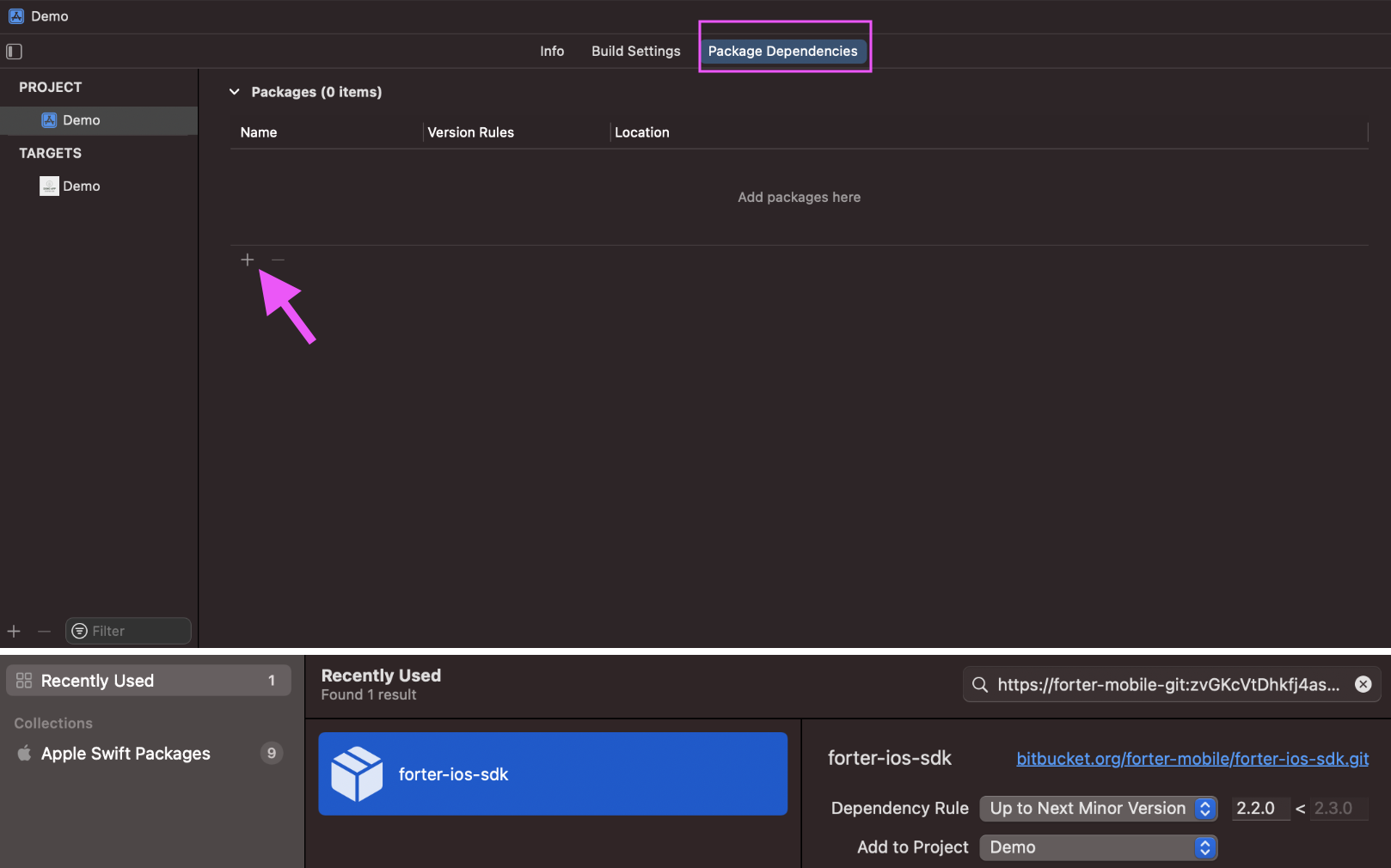Edit the minimum version 2.2.0 field
The image size is (1391, 868).
coord(1260,809)
